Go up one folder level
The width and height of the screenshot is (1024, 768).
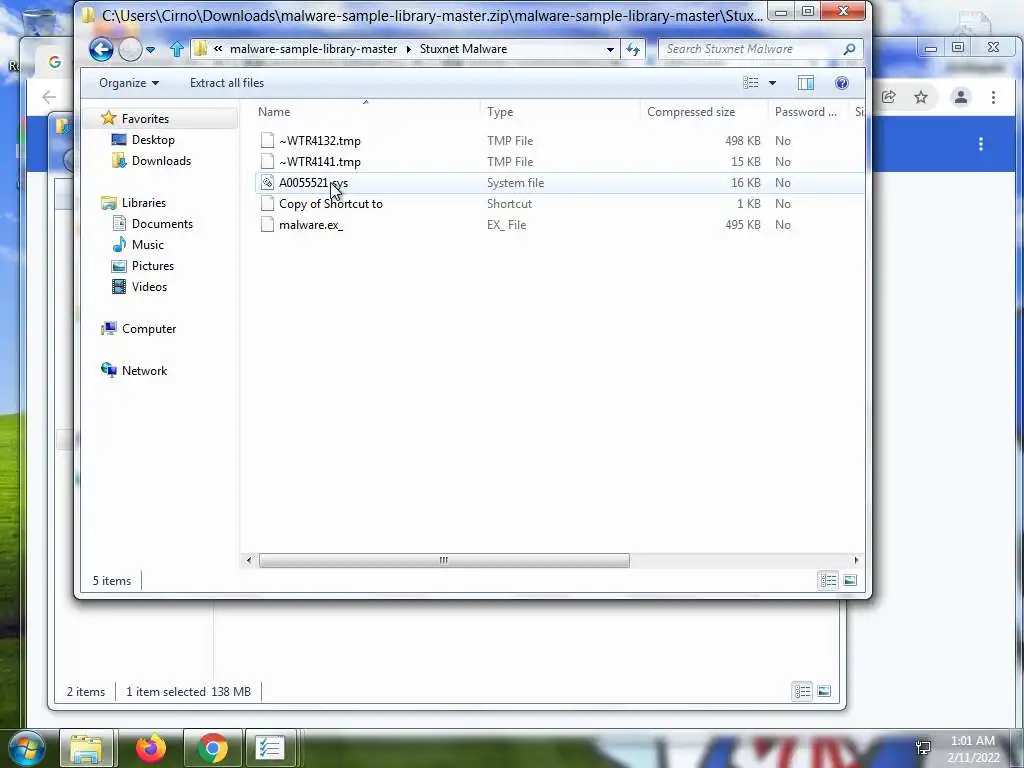tap(176, 49)
